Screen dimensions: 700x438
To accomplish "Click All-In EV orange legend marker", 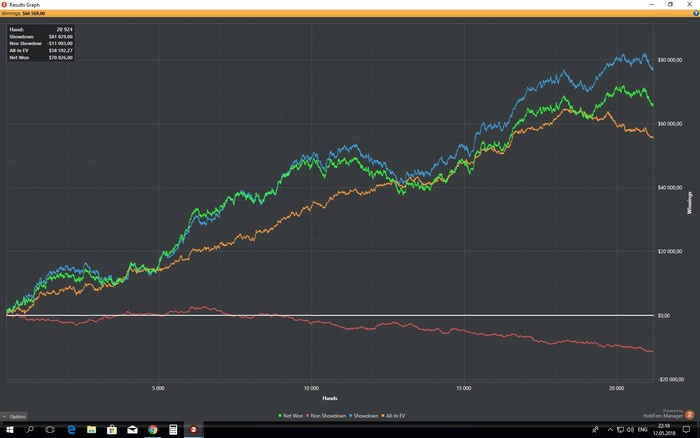I will pos(383,416).
